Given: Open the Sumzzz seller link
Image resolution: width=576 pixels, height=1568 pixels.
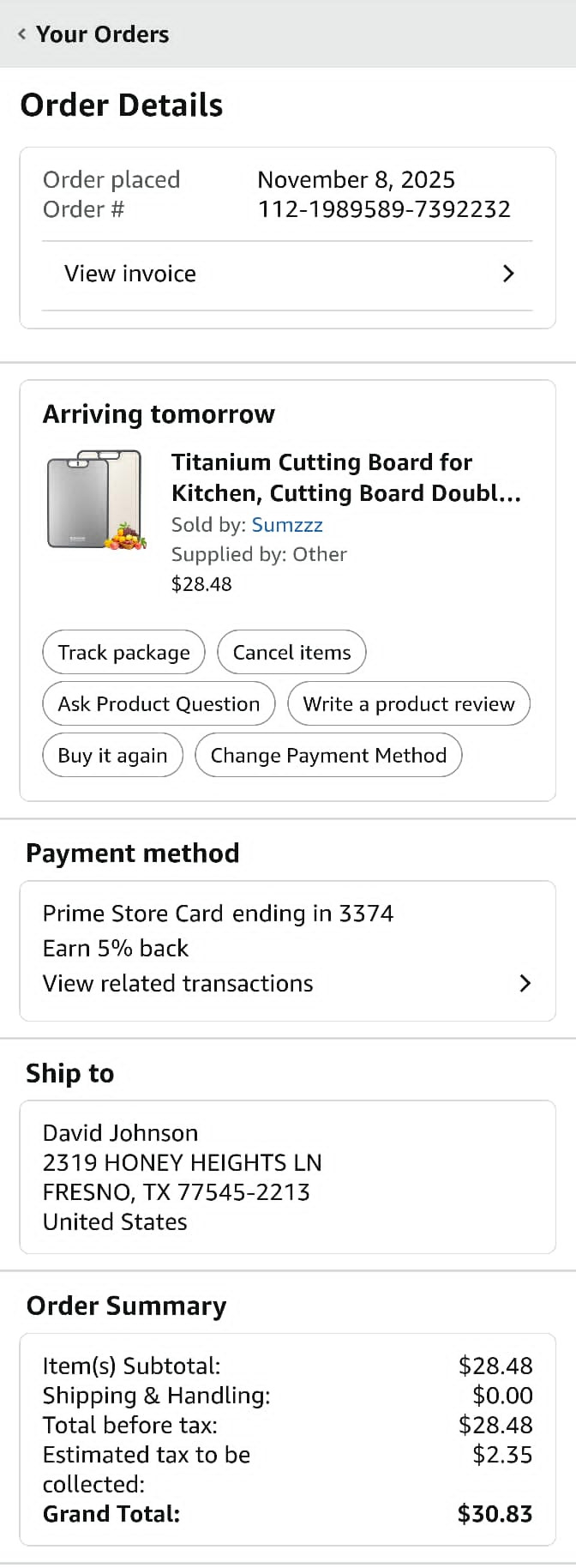Looking at the screenshot, I should [x=287, y=525].
